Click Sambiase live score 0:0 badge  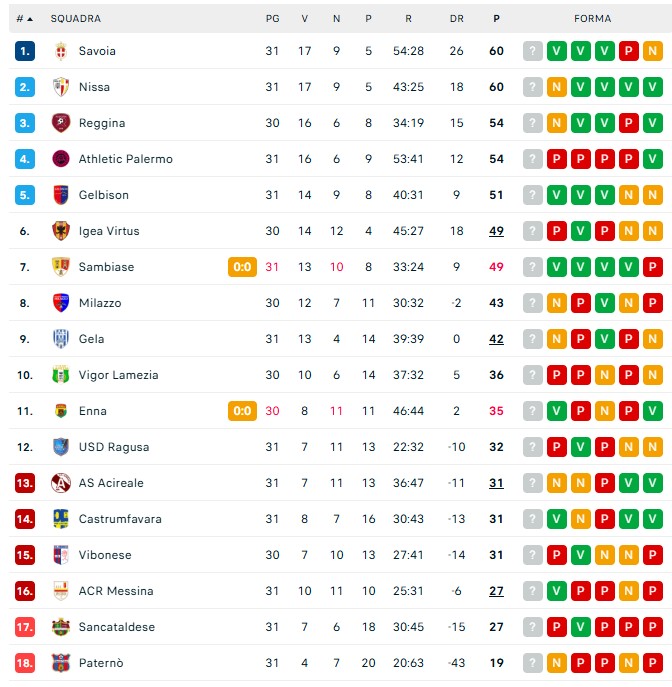tap(242, 267)
